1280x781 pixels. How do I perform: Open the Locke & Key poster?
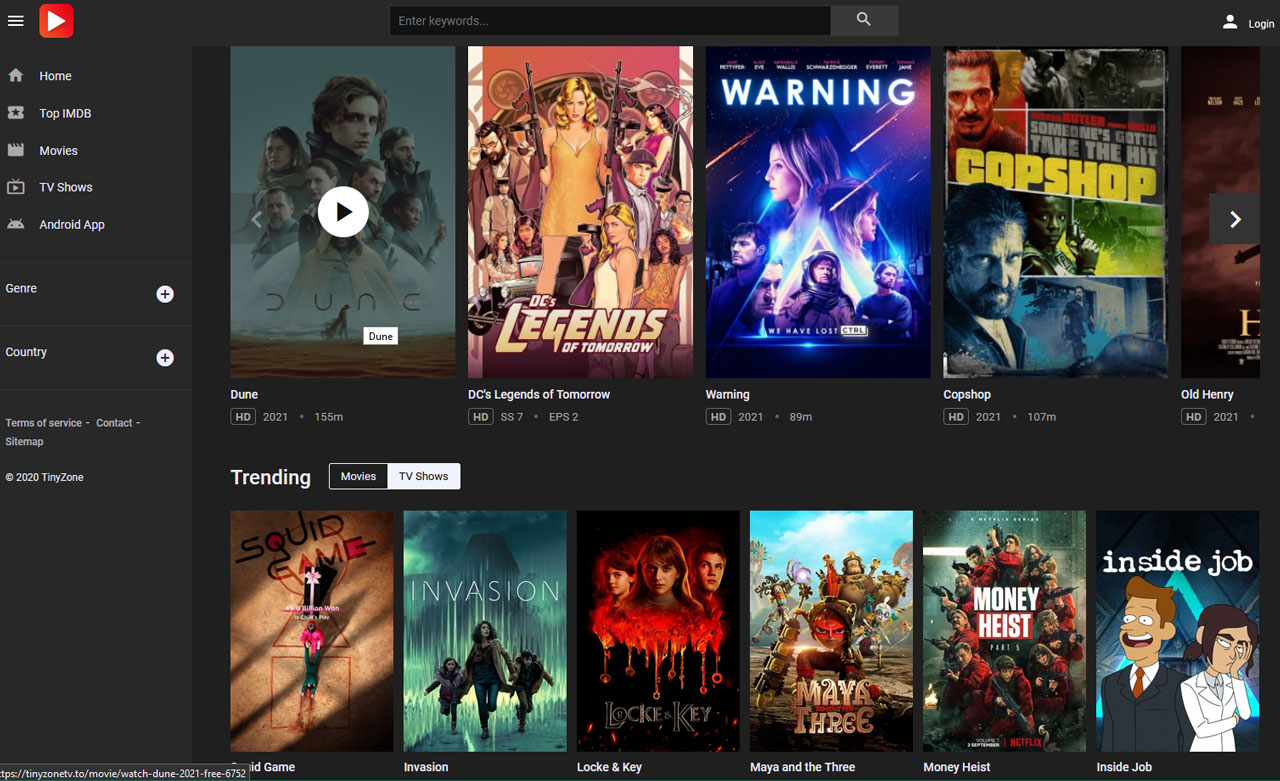[658, 631]
